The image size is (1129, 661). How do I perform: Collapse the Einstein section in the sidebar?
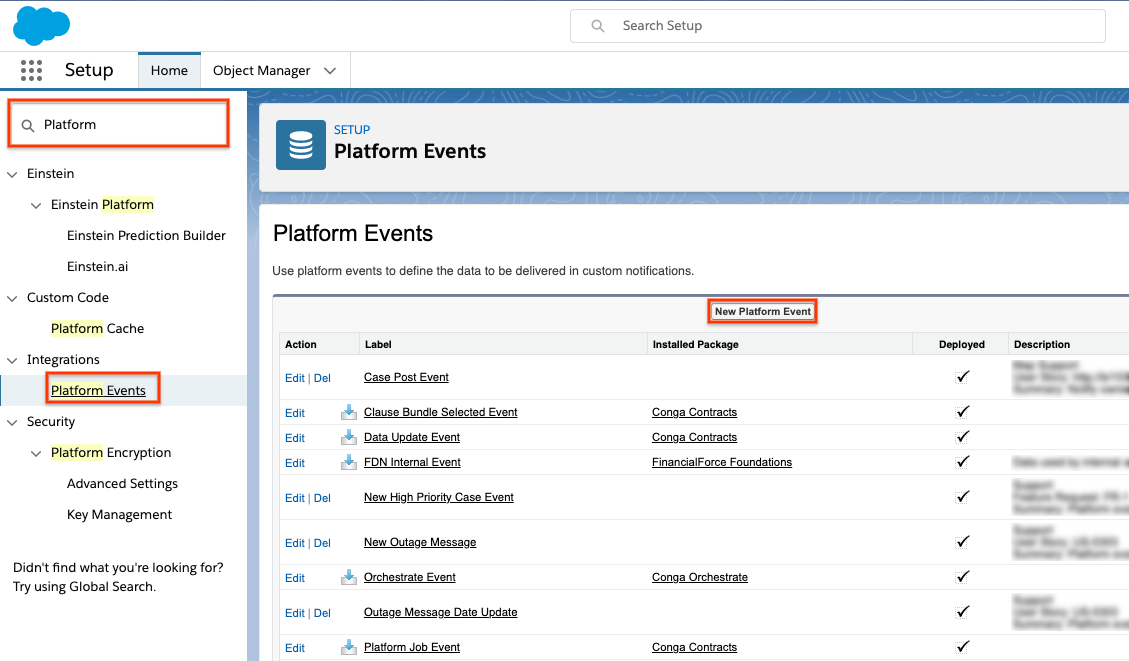12,173
